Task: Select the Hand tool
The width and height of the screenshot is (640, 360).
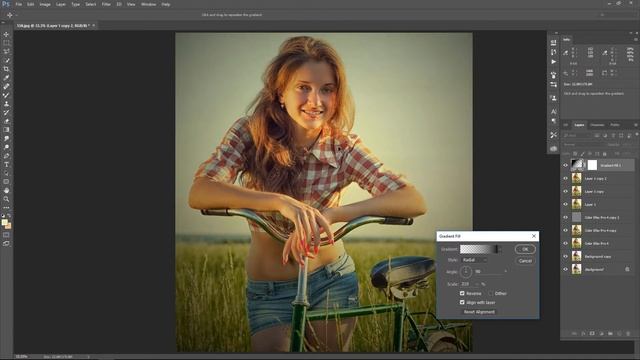Action: pos(6,191)
